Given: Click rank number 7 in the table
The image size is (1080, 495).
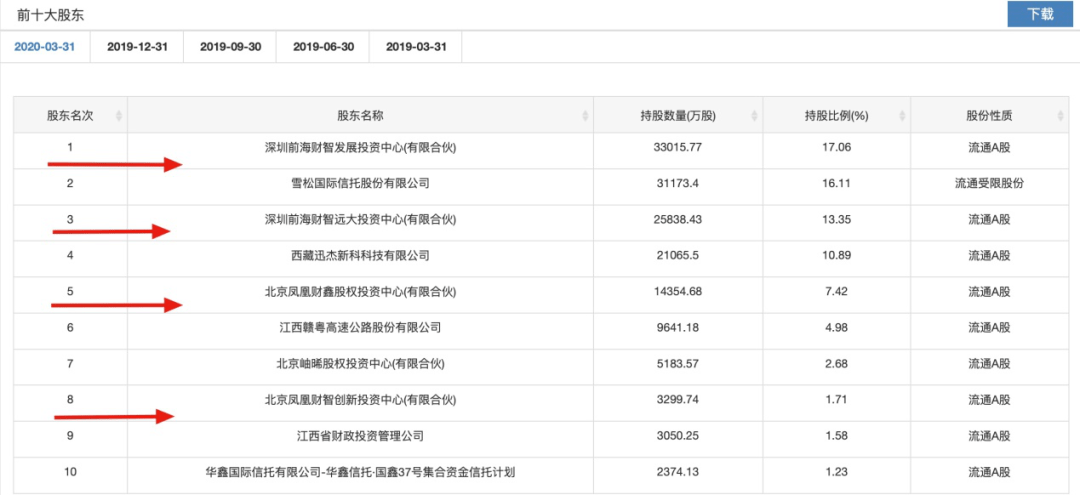Looking at the screenshot, I should (70, 364).
